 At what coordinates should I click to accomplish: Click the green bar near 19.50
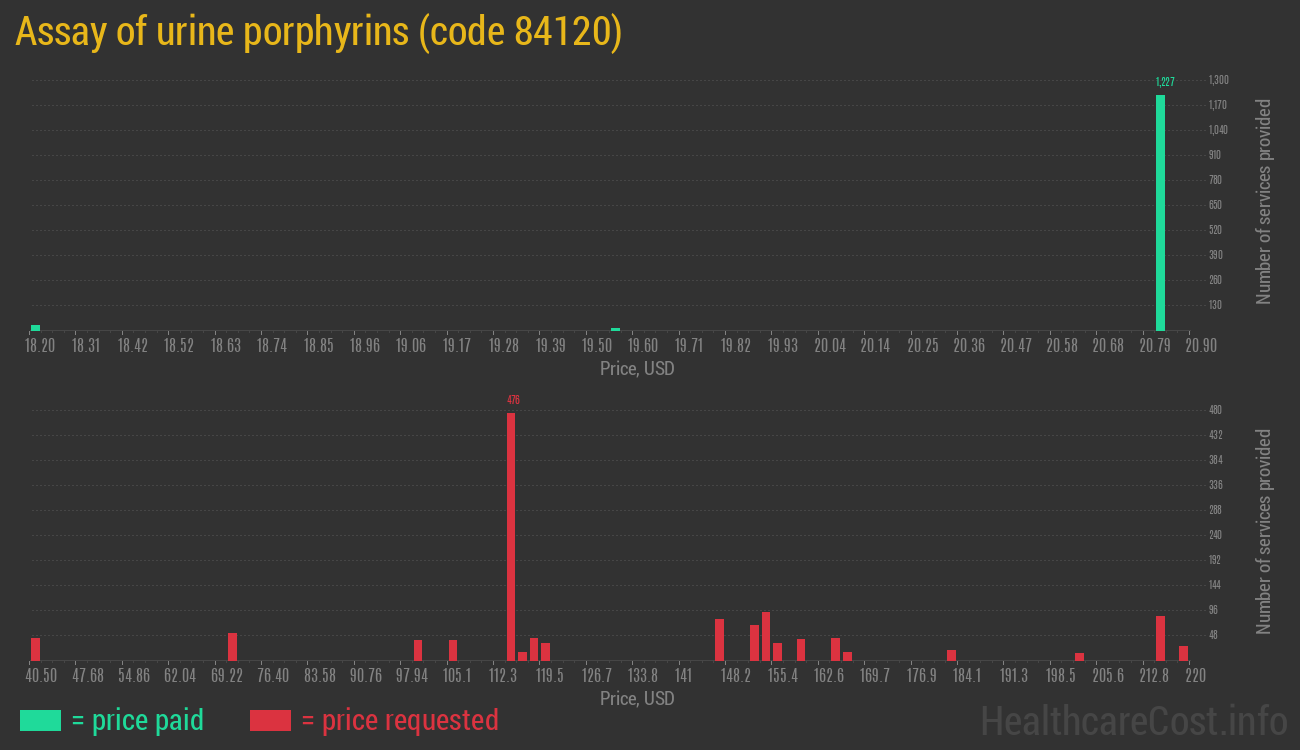point(614,328)
